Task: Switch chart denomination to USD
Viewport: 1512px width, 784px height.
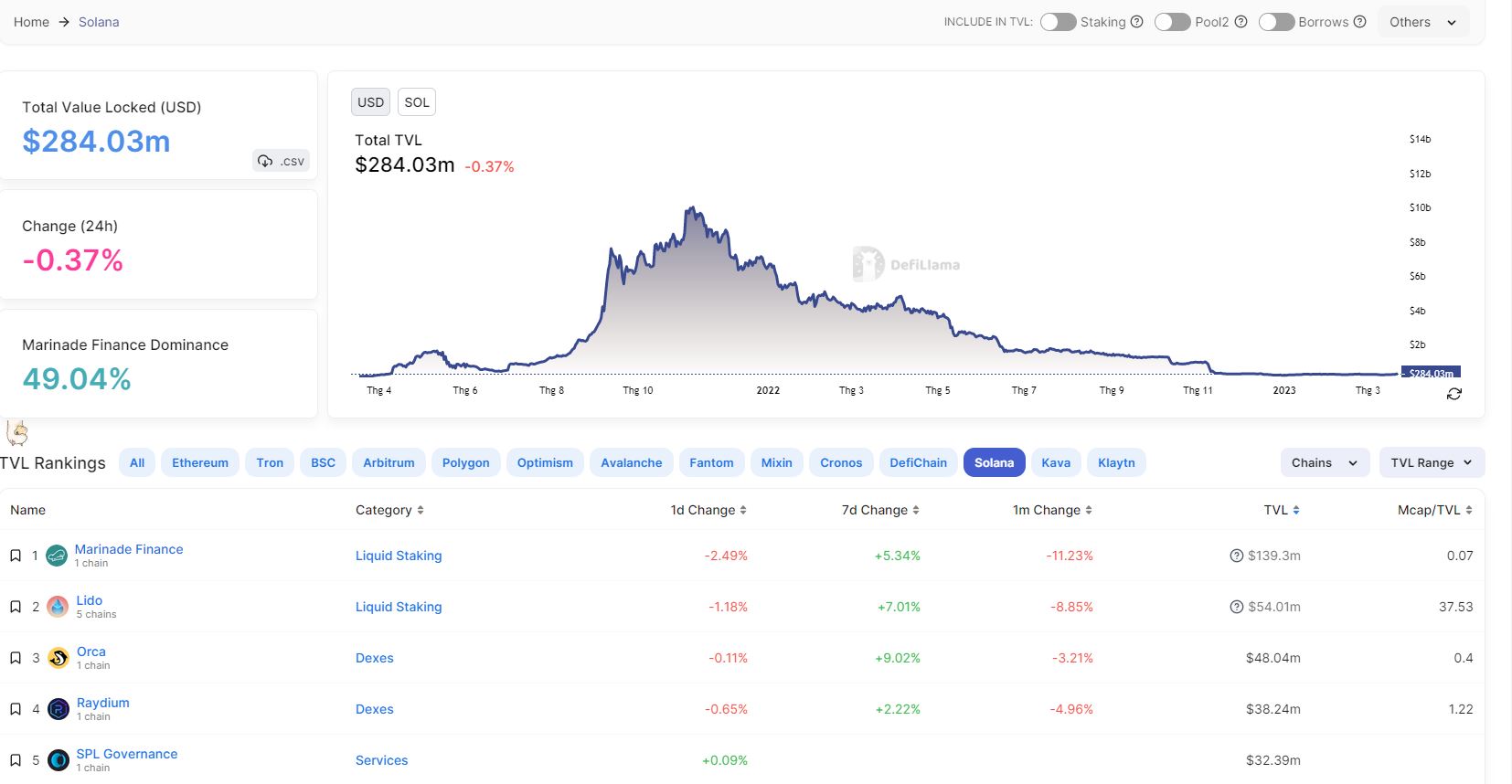Action: [x=370, y=102]
